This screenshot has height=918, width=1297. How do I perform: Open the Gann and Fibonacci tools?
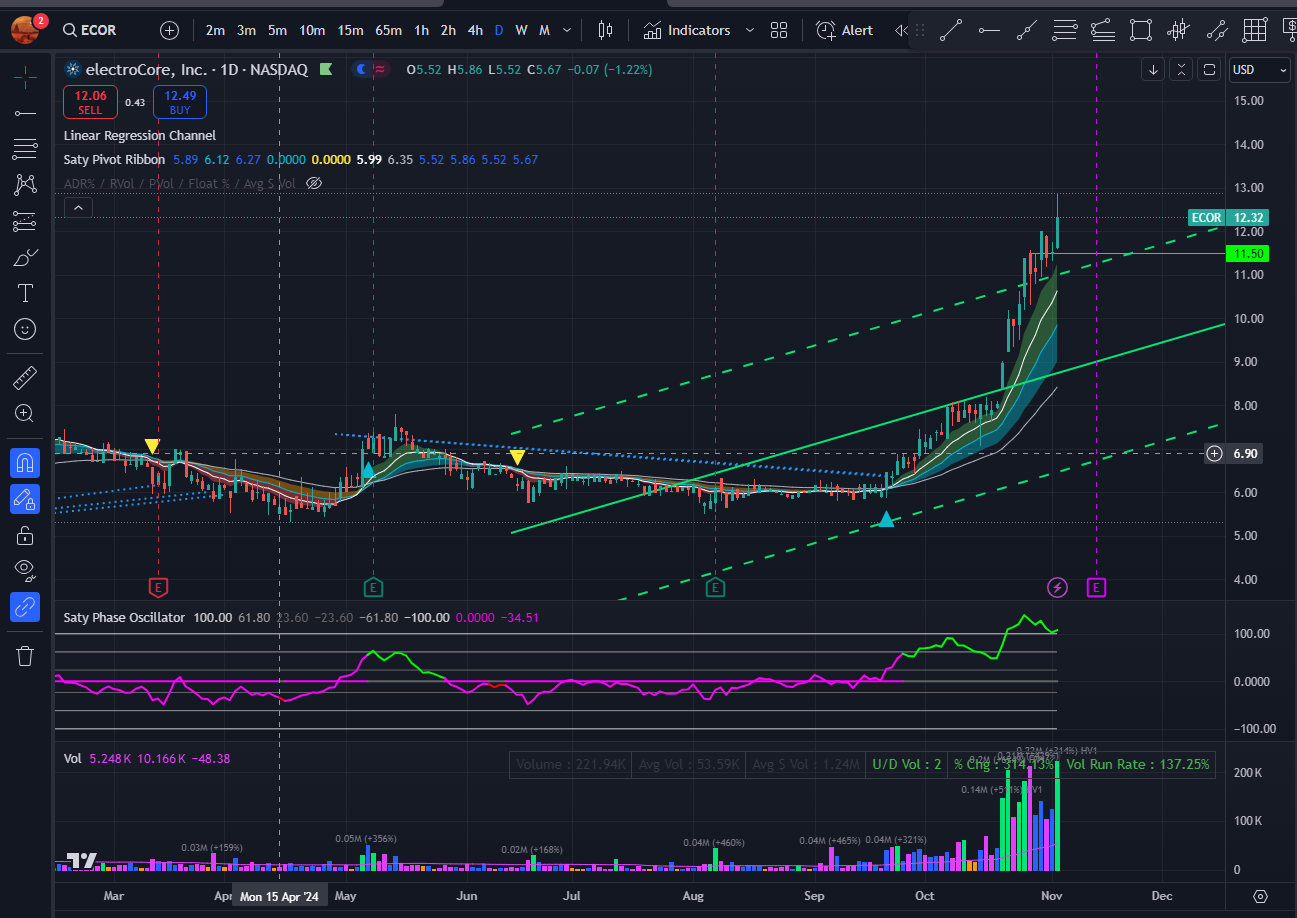point(25,149)
